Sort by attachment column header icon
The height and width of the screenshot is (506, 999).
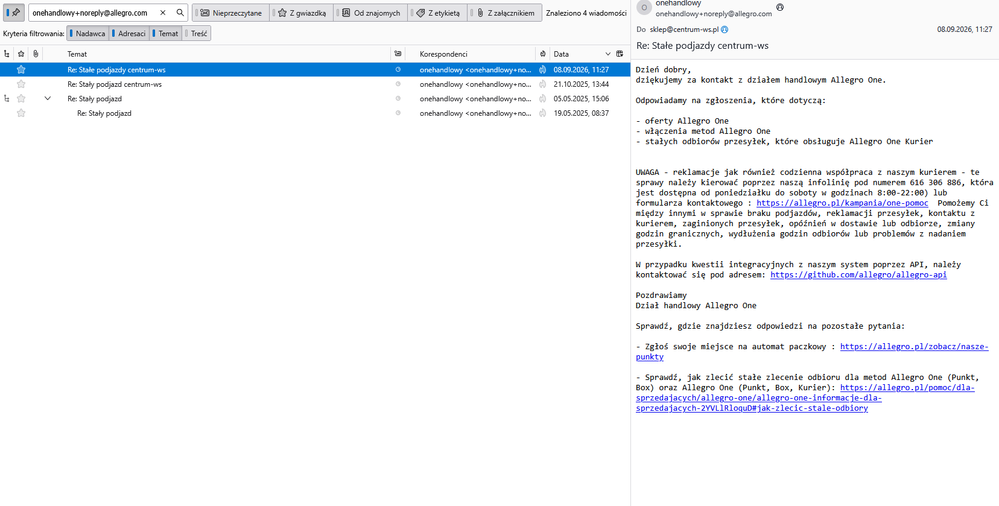pyautogui.click(x=36, y=54)
